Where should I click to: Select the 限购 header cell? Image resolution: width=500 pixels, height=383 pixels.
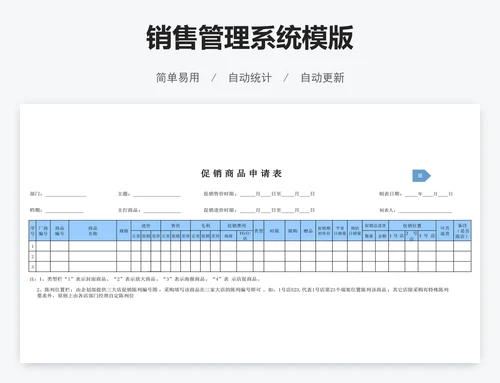pyautogui.click(x=293, y=231)
